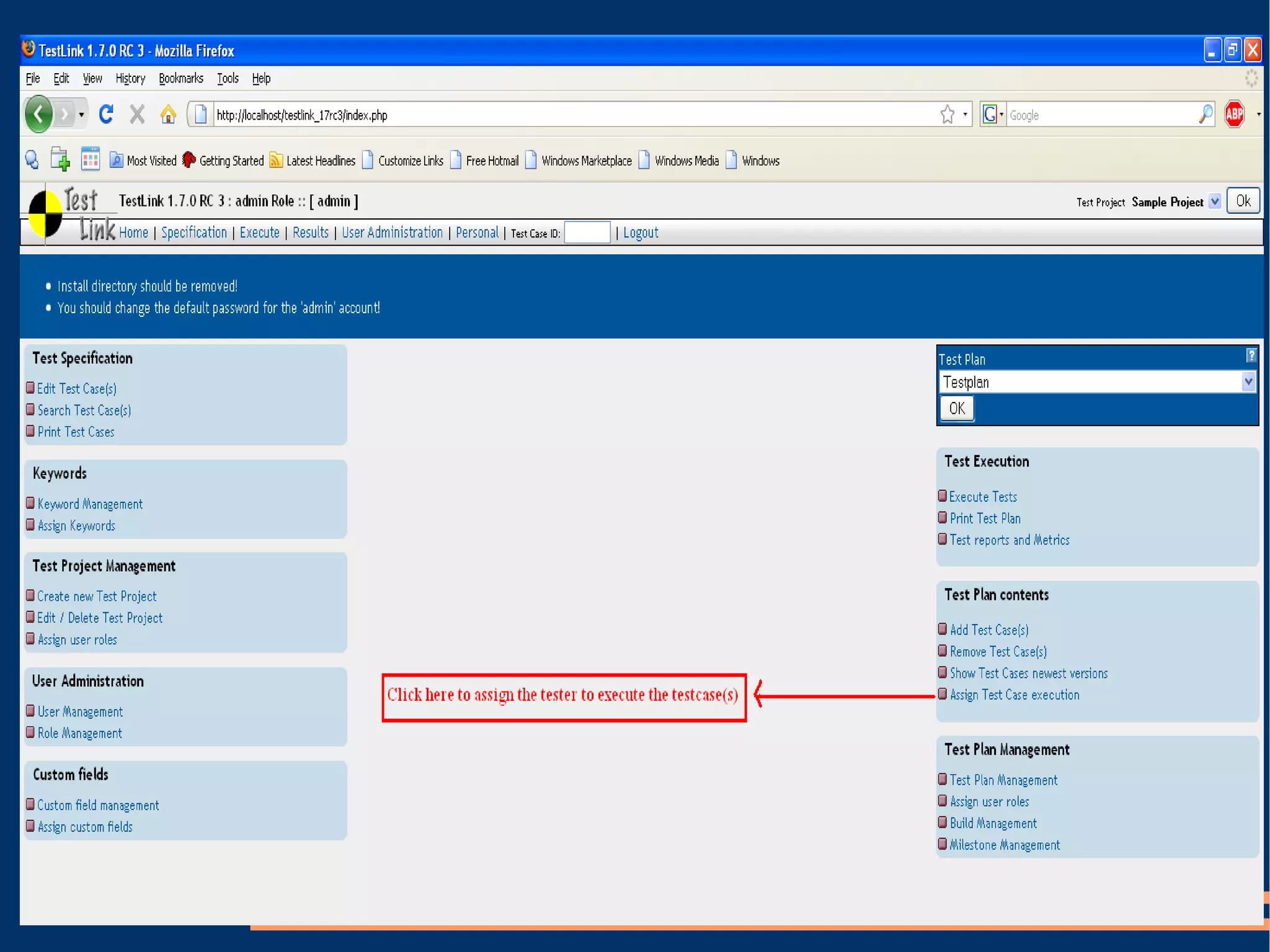1270x952 pixels.
Task: Open the Free Hotmail bookmark
Action: 484,161
